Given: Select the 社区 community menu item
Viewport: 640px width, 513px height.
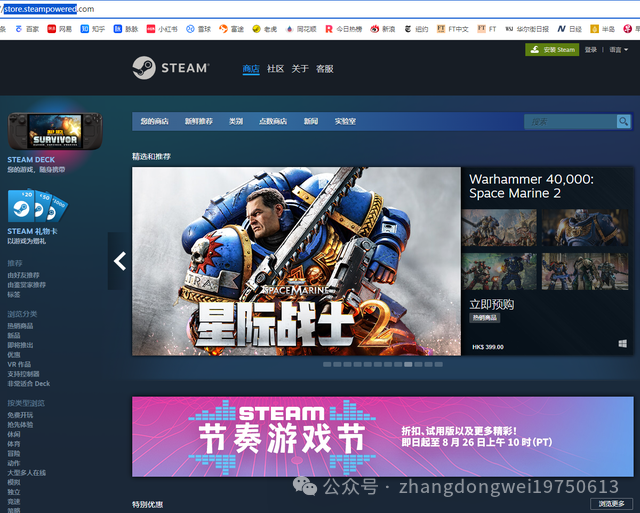Looking at the screenshot, I should (276, 69).
